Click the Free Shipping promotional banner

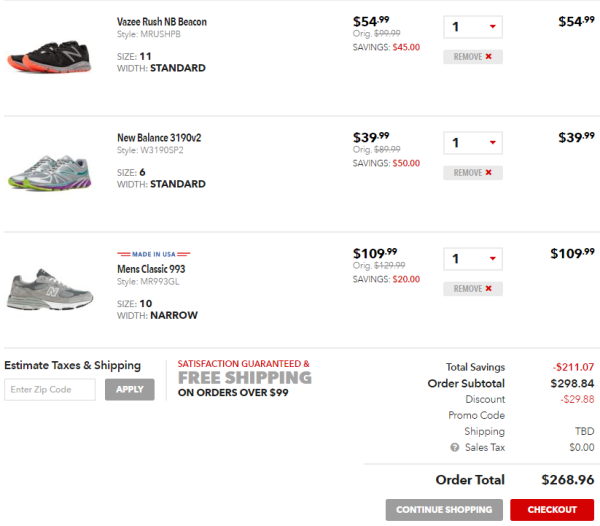245,378
